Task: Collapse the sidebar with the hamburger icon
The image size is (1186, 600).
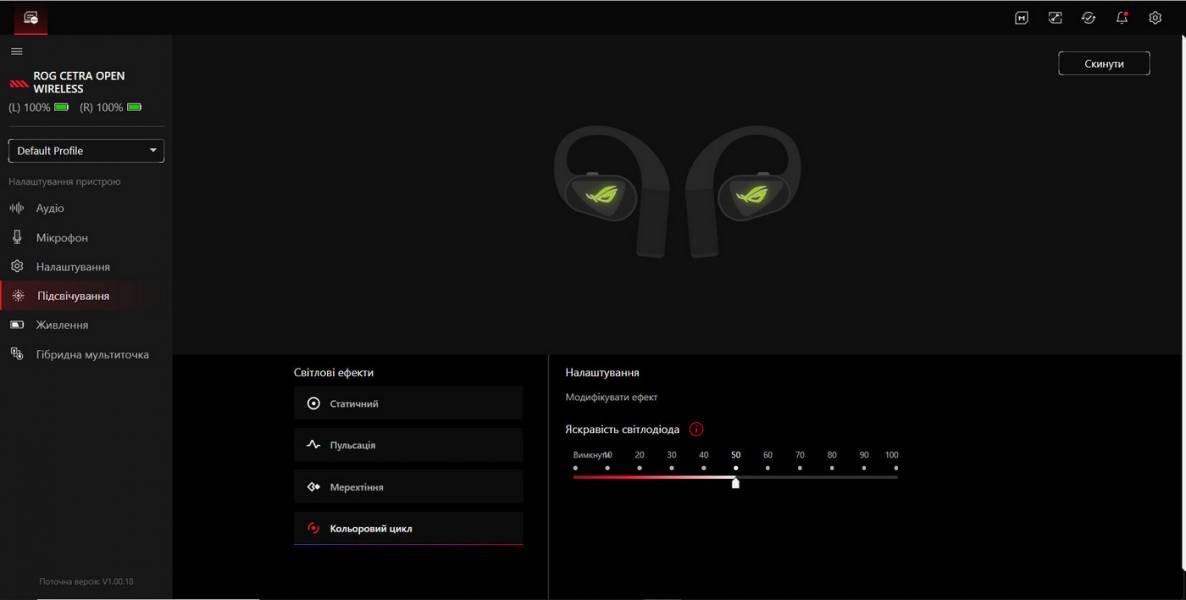Action: pyautogui.click(x=16, y=50)
